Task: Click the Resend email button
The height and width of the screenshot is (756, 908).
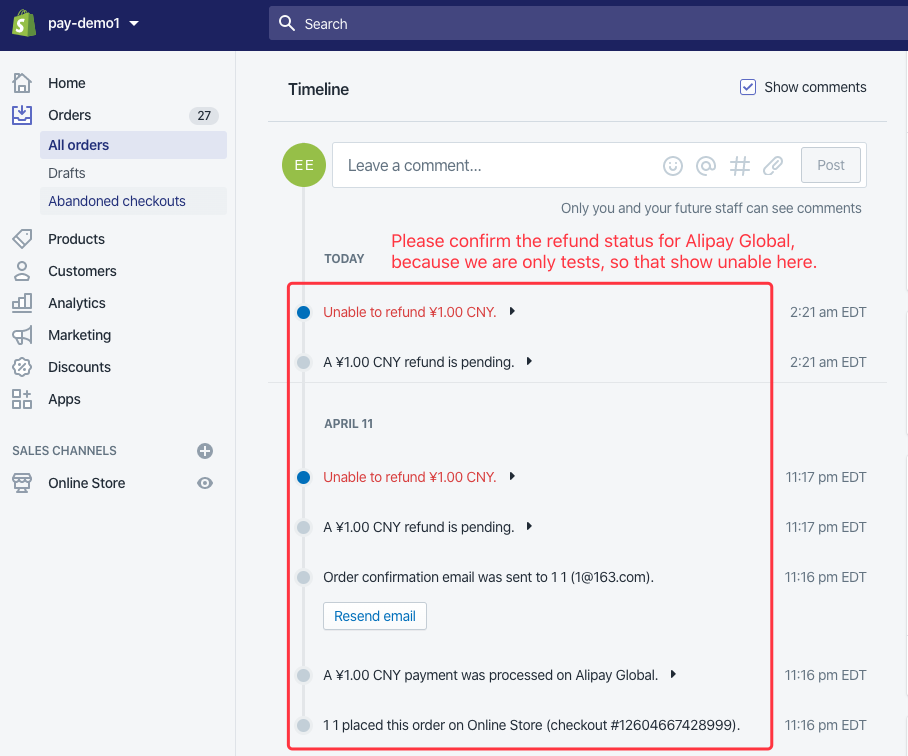Action: tap(375, 616)
